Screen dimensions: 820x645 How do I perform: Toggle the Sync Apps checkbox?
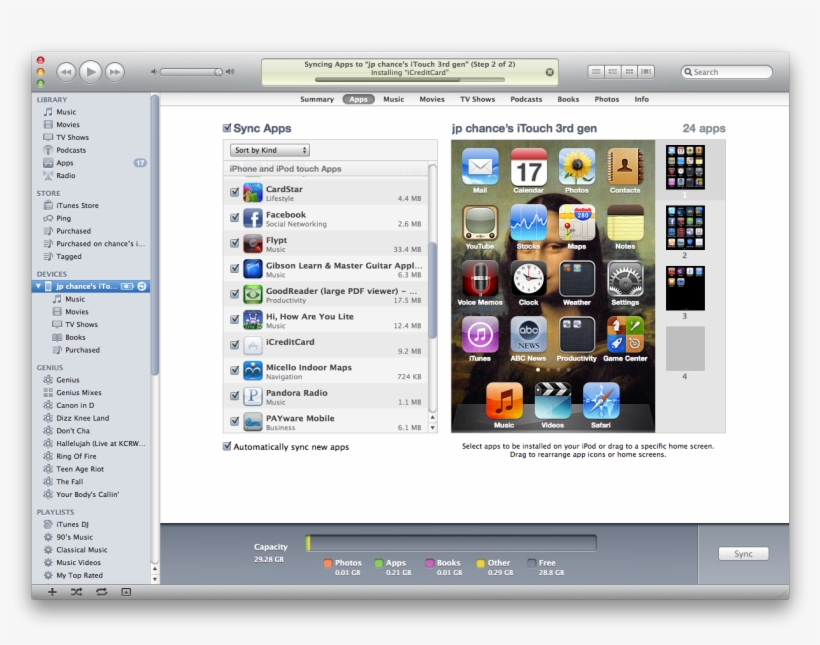[x=227, y=128]
